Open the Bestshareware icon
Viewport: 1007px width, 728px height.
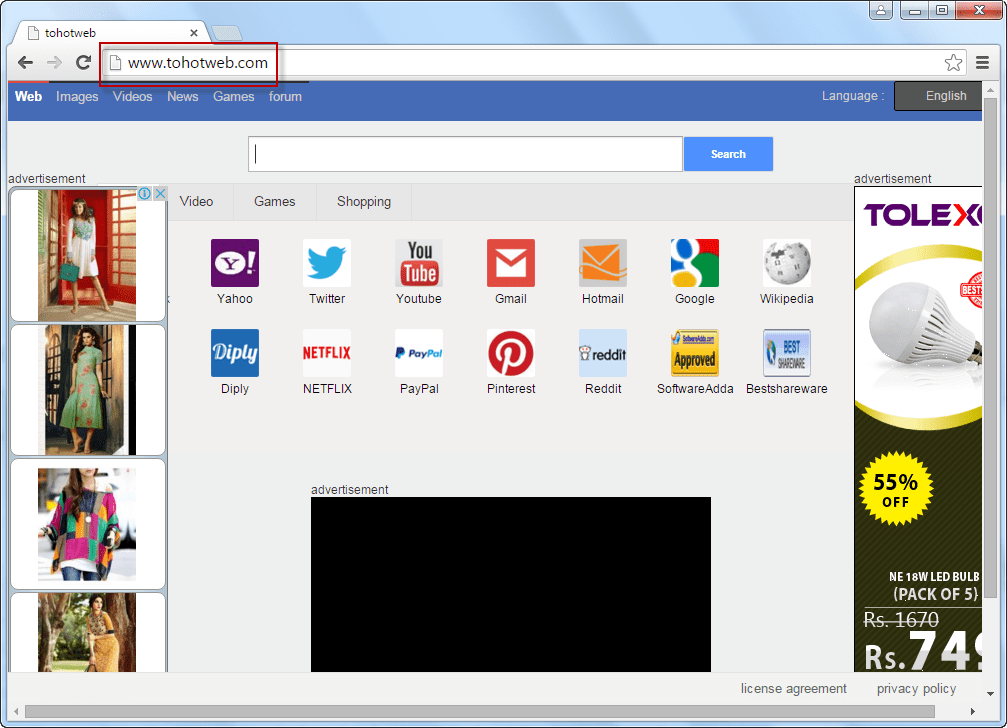(787, 353)
